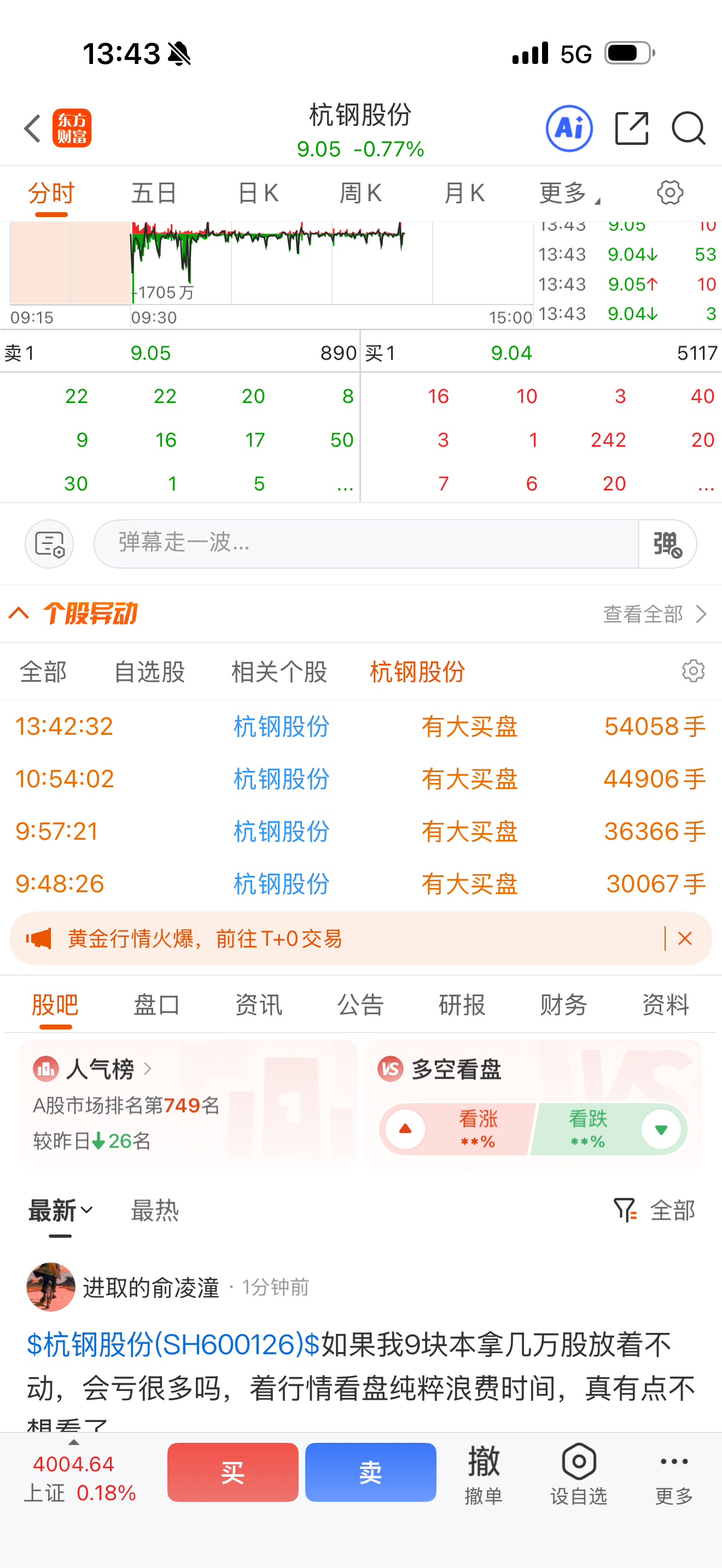Select the 五日 chart tab
The image size is (722, 1568).
pos(154,194)
